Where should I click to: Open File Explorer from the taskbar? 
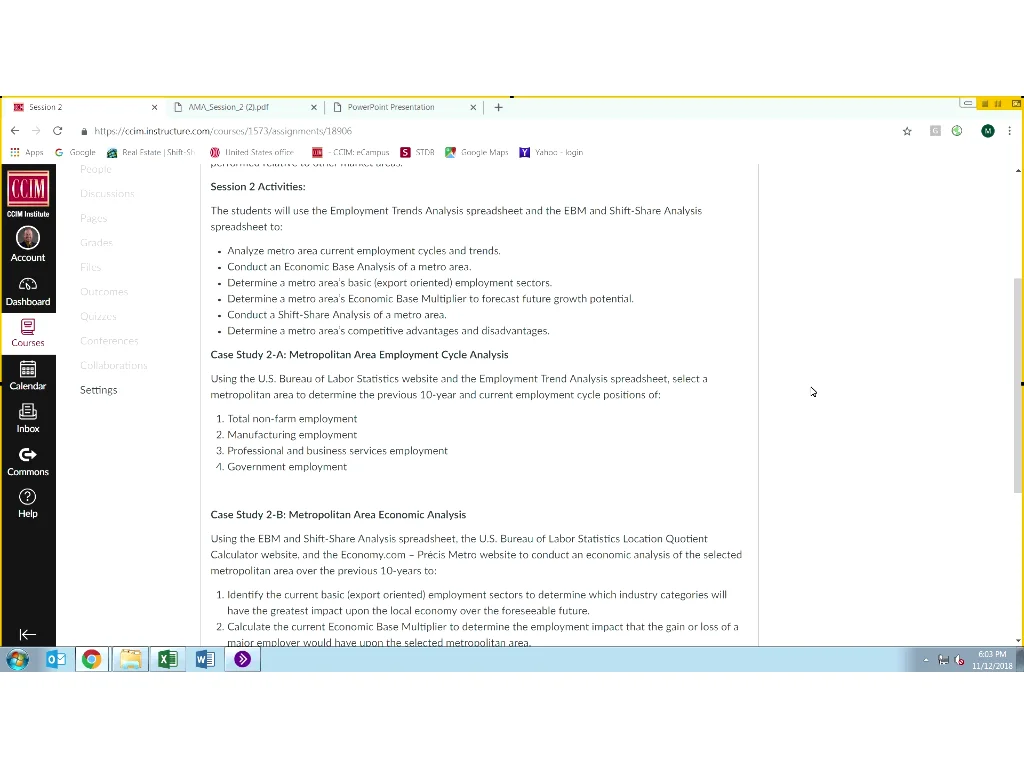[x=131, y=660]
